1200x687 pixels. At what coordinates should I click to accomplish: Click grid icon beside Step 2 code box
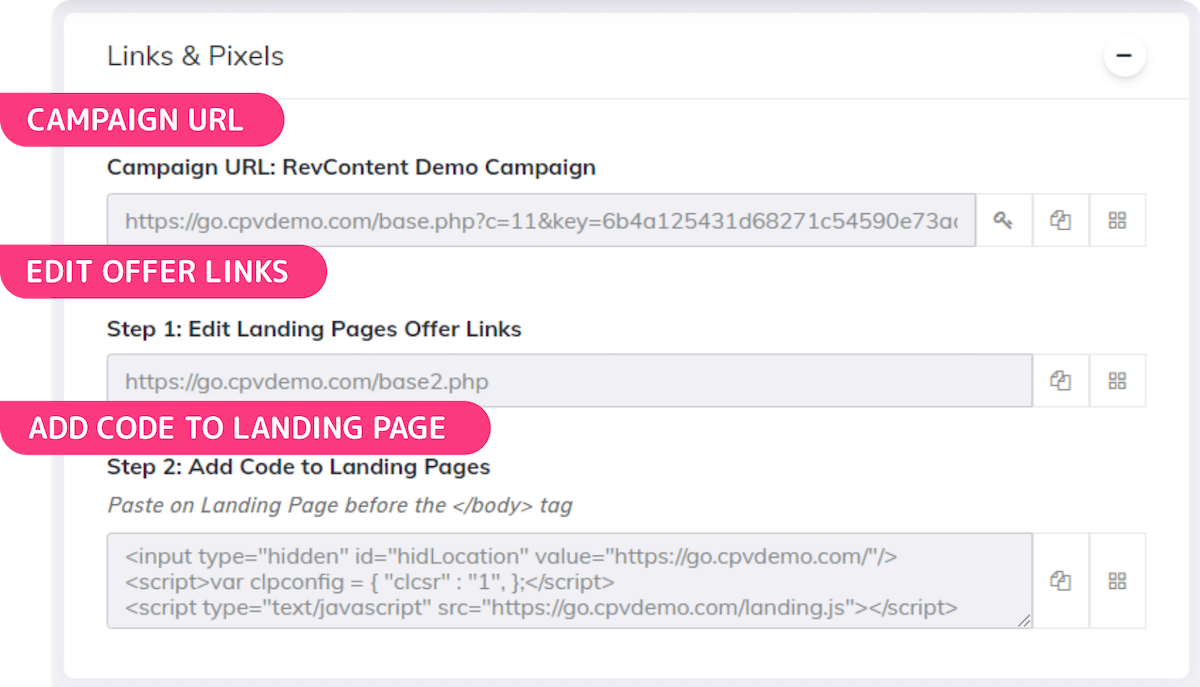(1118, 580)
